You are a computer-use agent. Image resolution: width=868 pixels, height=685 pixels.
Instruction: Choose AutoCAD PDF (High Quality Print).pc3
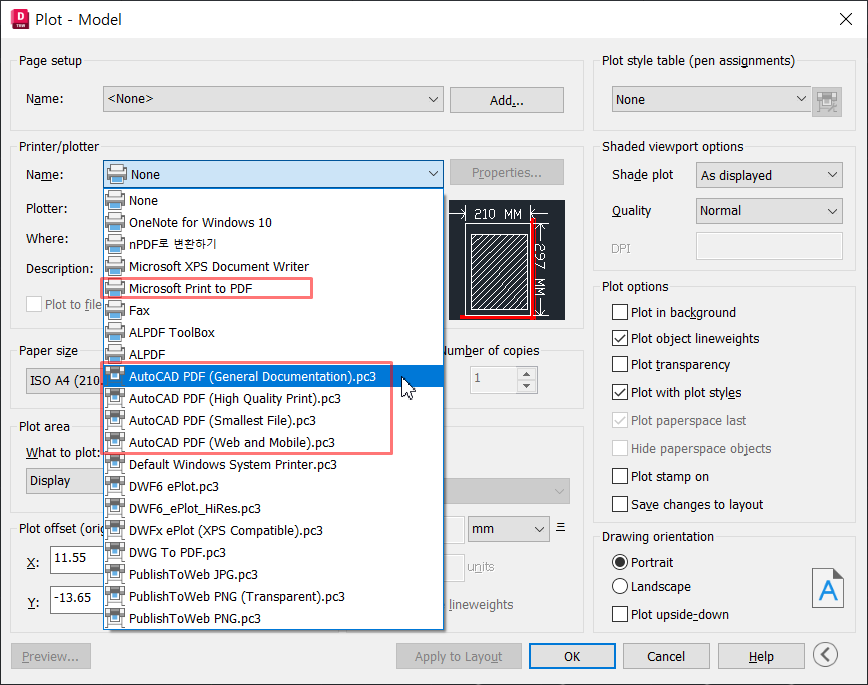(273, 399)
